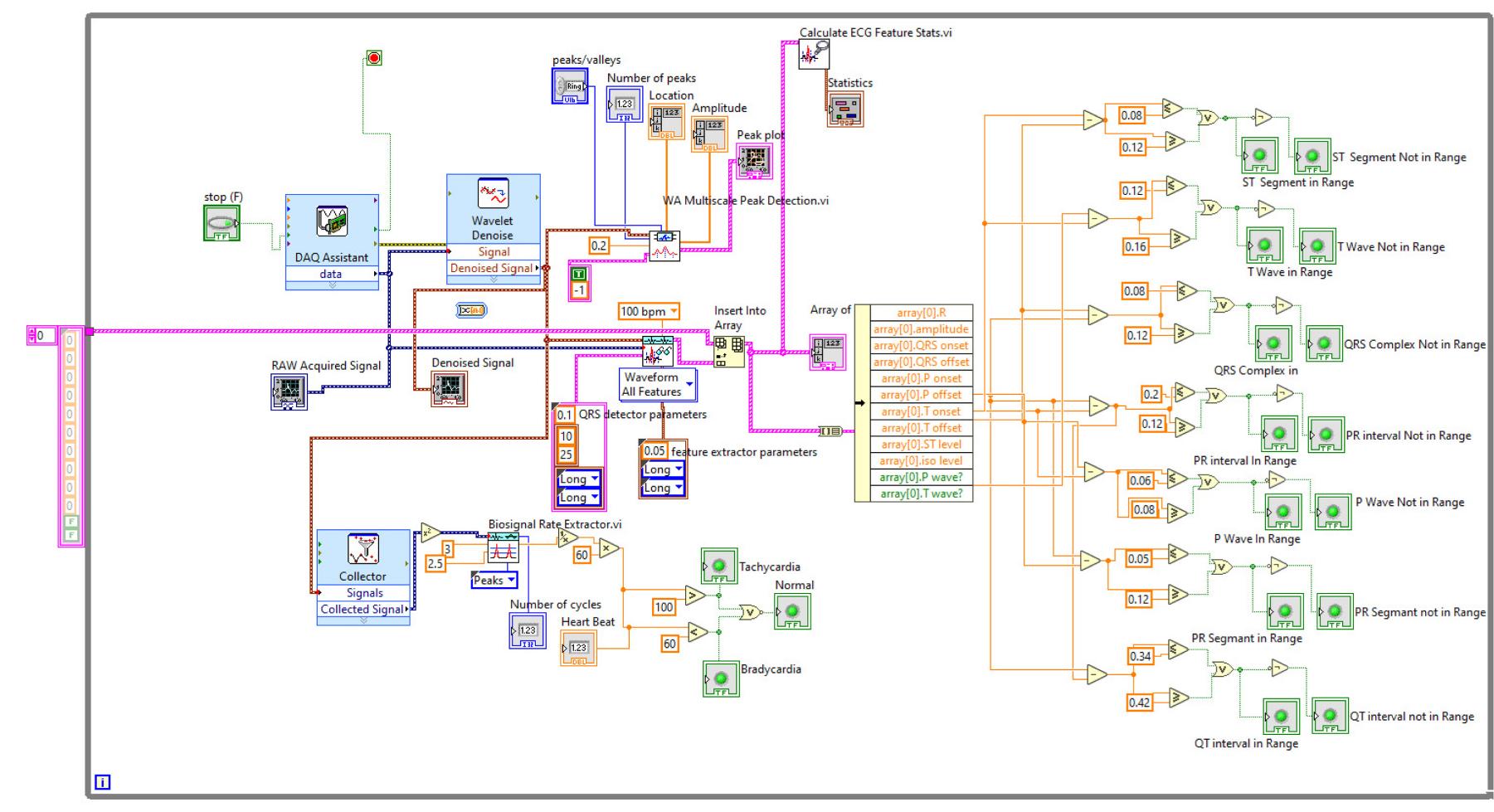Click the 0.34 QT interval lower constant
The width and height of the screenshot is (1494, 812).
1141,656
